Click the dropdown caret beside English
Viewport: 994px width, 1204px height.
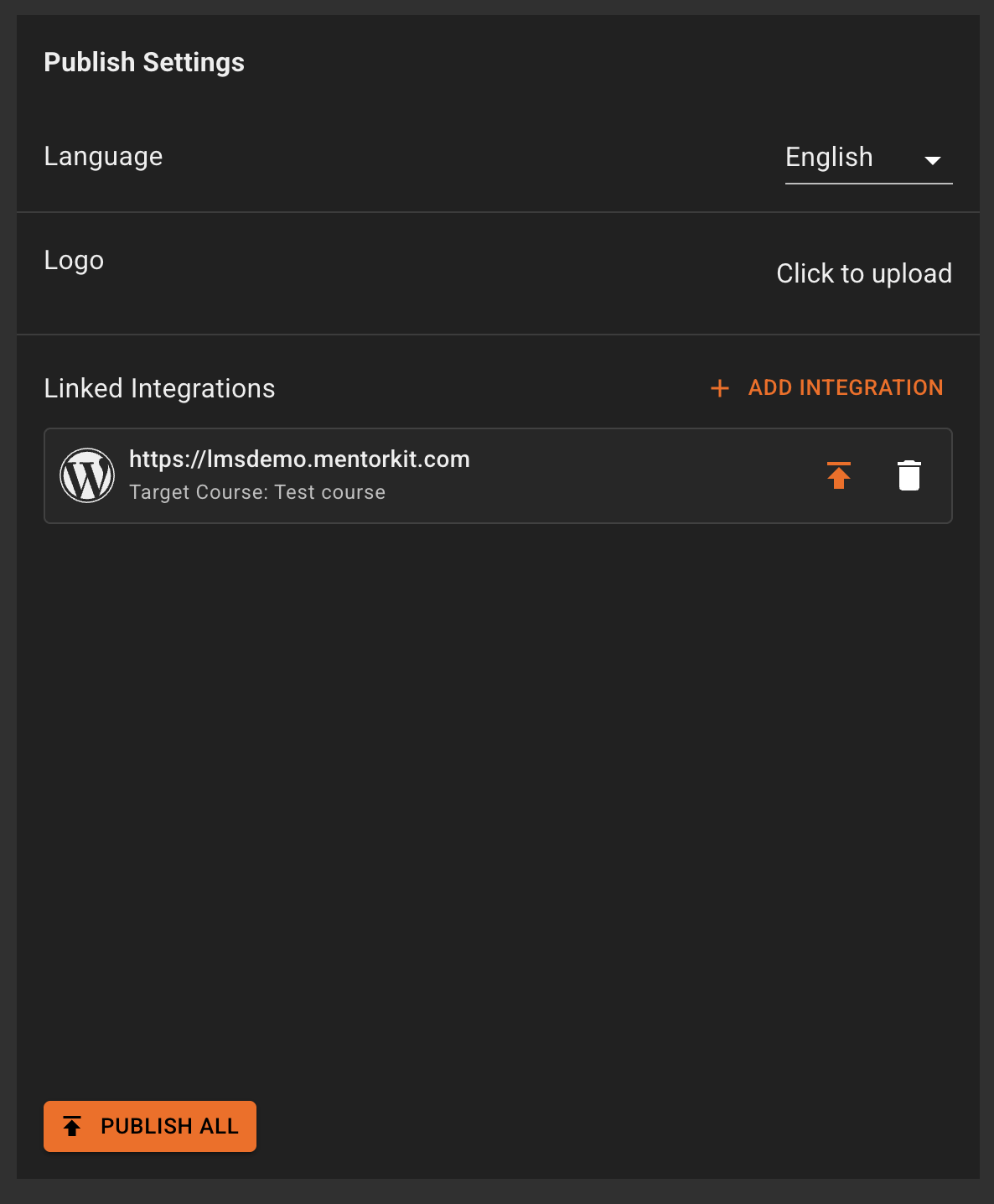[x=934, y=160]
